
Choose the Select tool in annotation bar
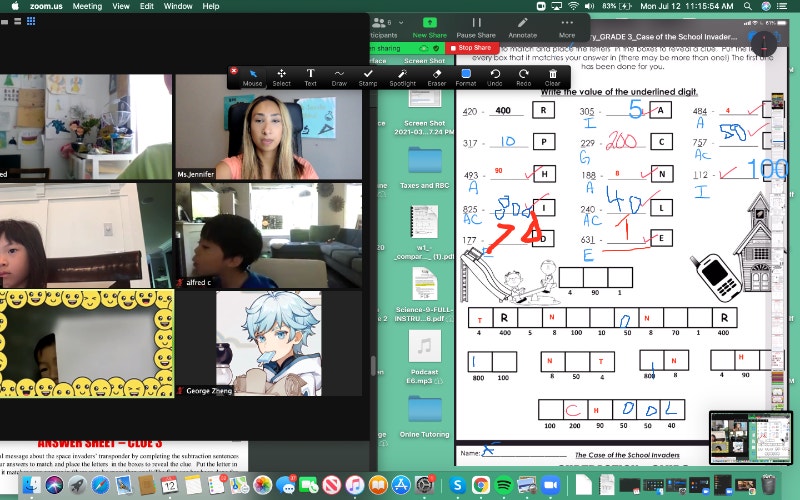pos(281,77)
